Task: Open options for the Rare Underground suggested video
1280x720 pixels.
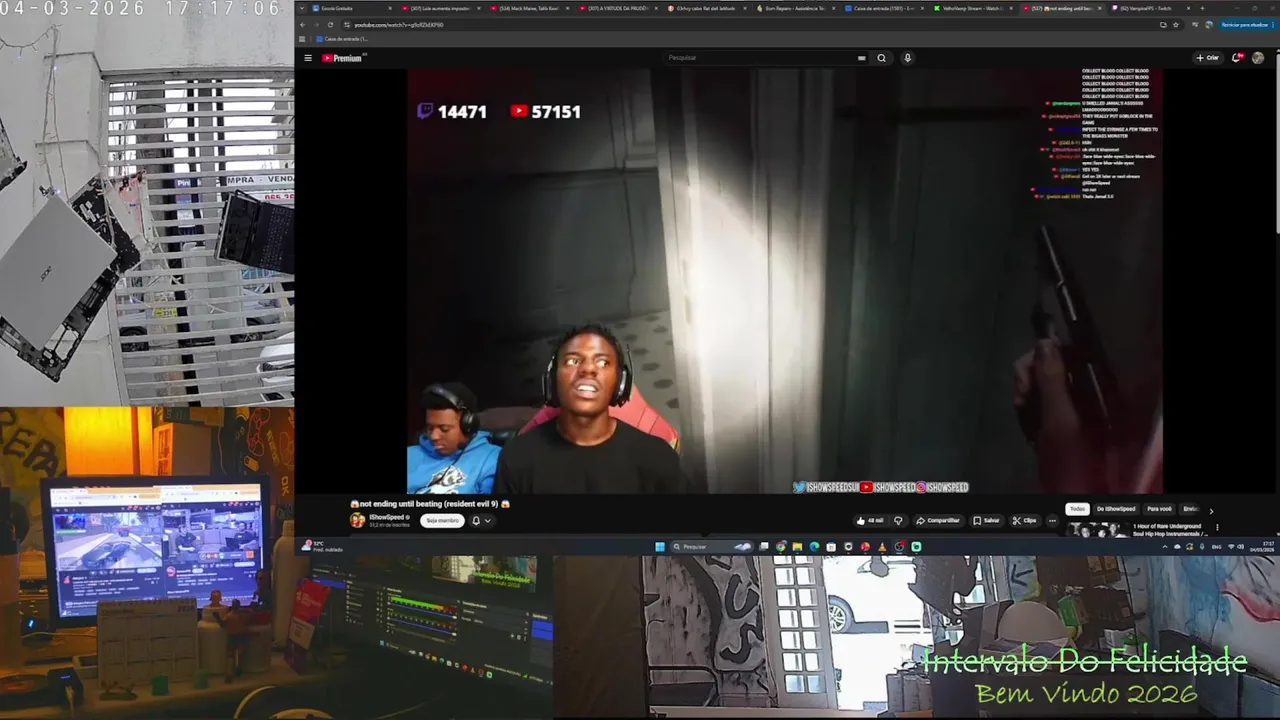Action: (1217, 528)
